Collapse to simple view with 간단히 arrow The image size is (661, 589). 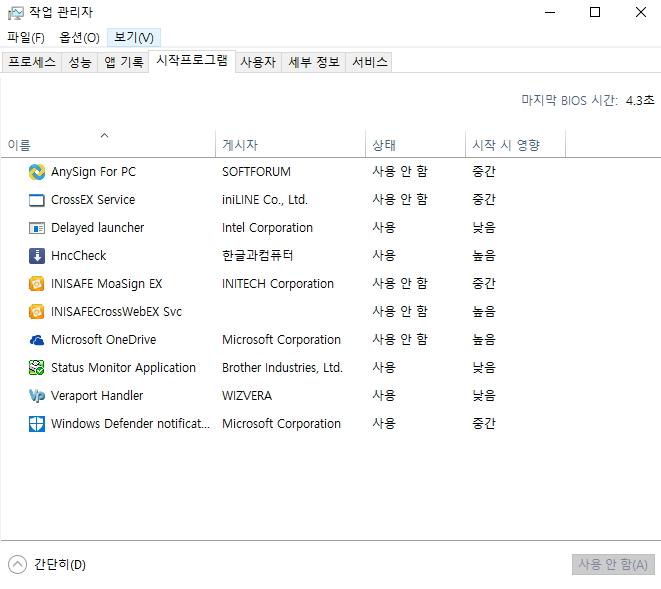[x=17, y=564]
